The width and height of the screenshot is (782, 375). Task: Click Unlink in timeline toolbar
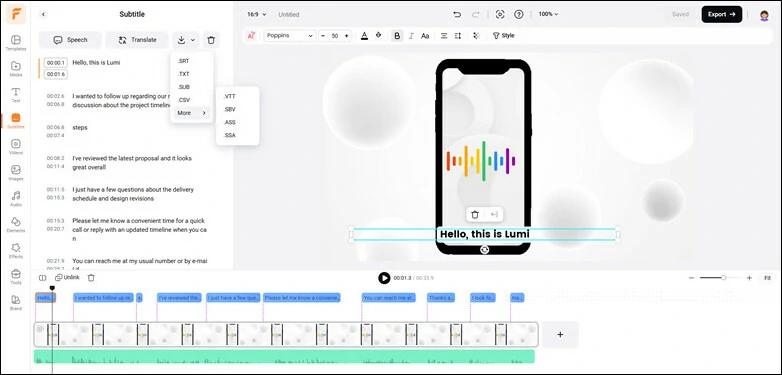(x=67, y=278)
